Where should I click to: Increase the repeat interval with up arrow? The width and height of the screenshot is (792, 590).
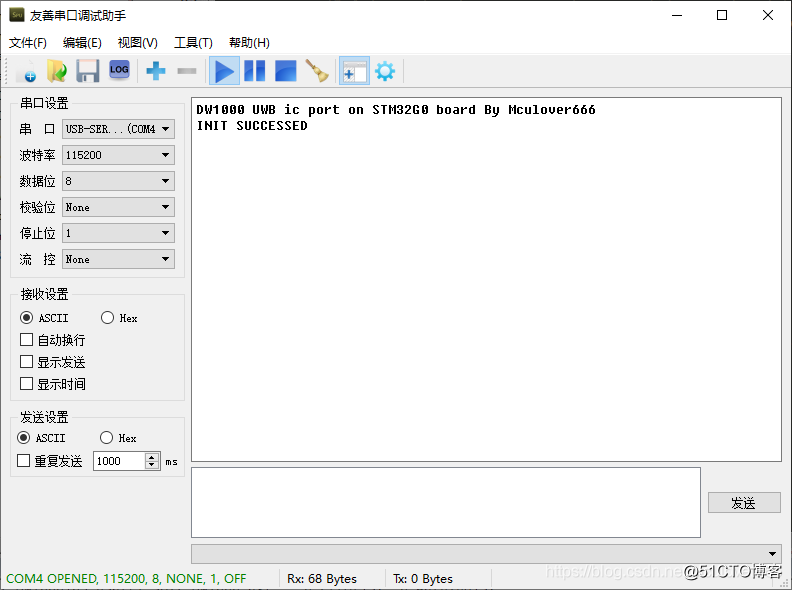click(152, 457)
